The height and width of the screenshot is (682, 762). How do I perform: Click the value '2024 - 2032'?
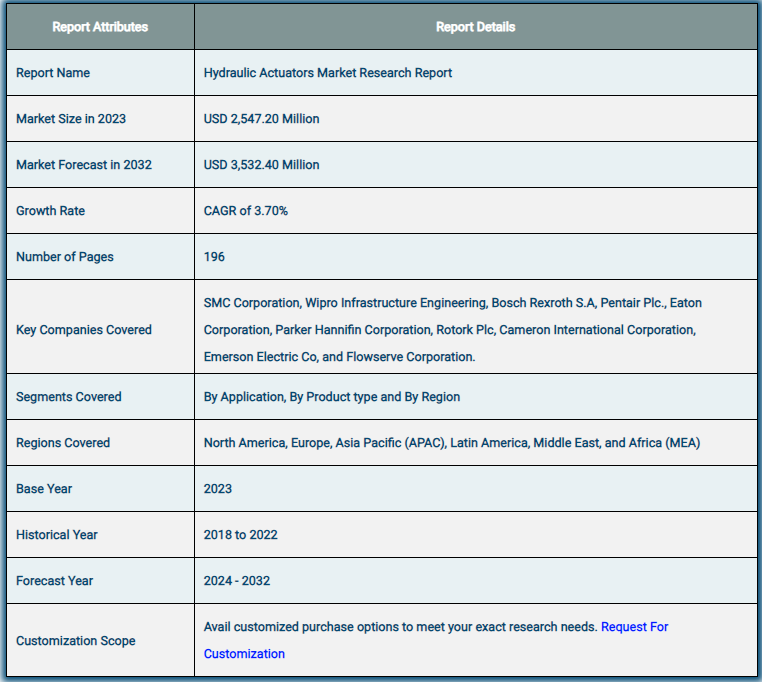[237, 581]
